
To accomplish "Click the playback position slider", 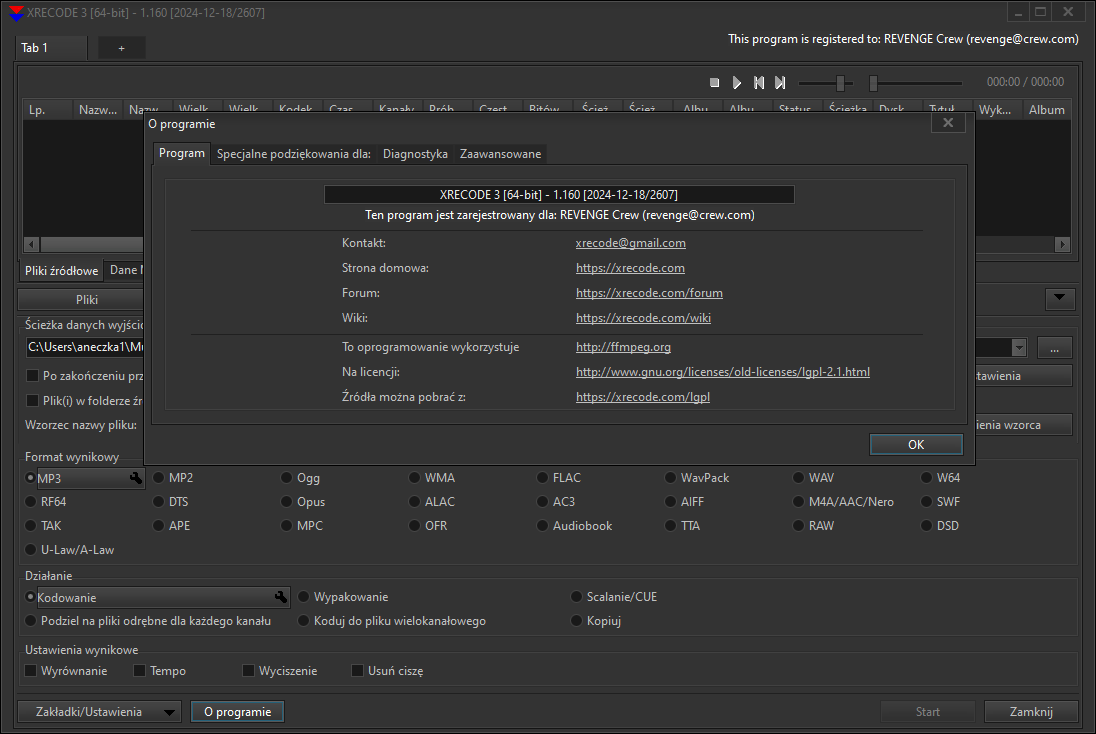I will tap(916, 83).
